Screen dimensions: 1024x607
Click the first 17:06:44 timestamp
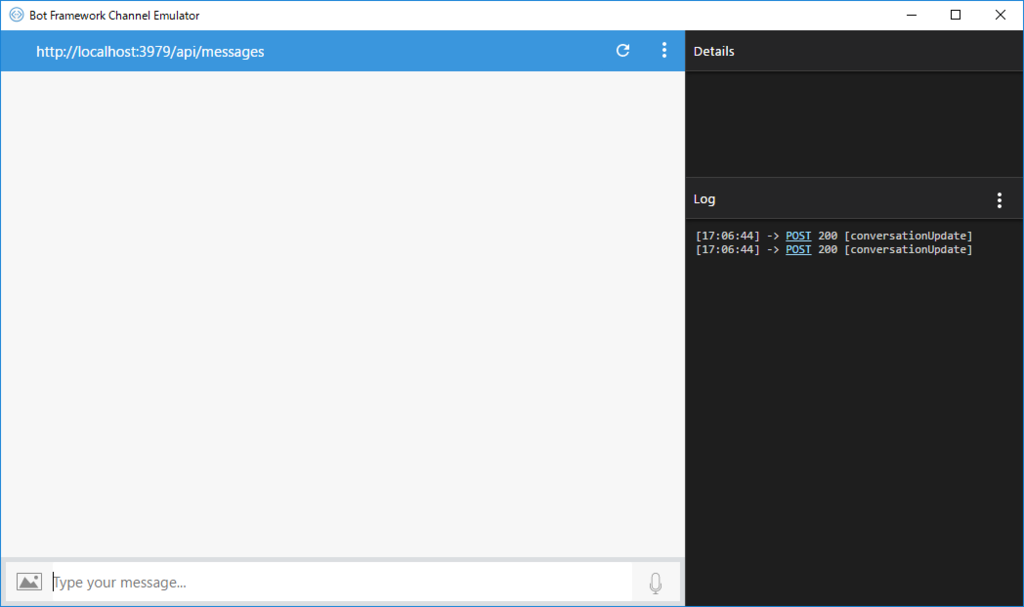[x=728, y=236]
